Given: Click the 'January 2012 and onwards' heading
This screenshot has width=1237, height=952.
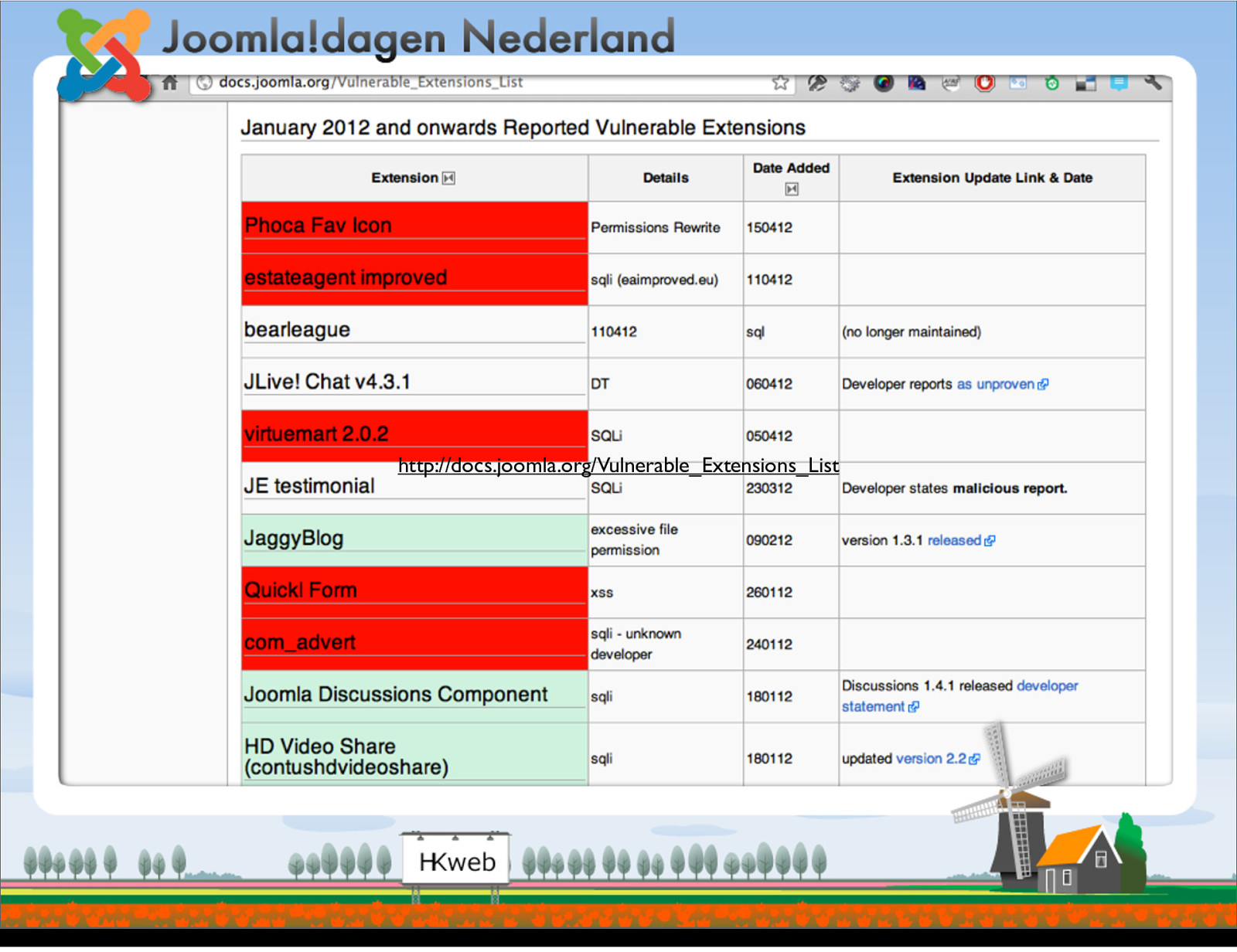Looking at the screenshot, I should coord(523,127).
